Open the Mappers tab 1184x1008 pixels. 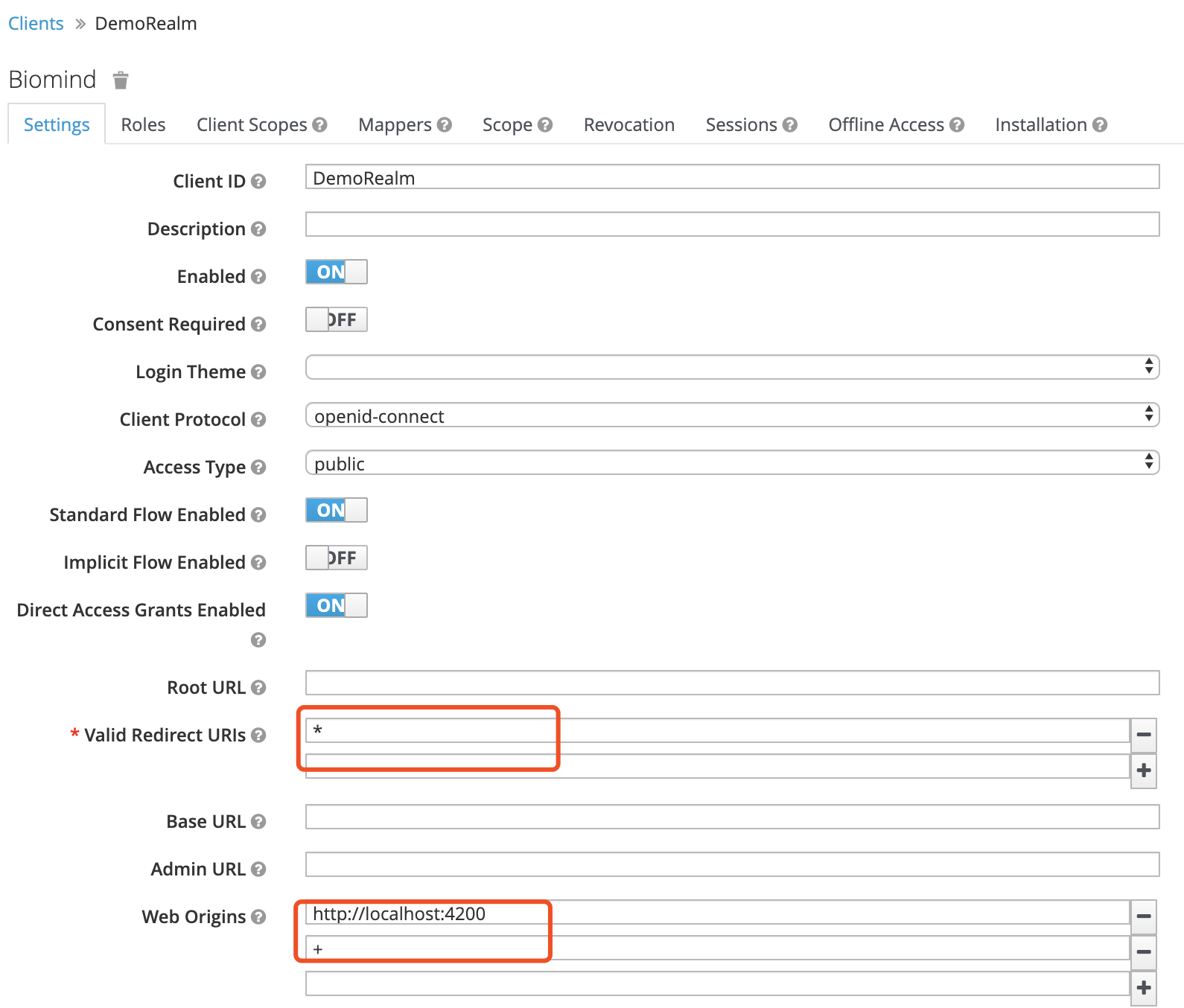[395, 125]
